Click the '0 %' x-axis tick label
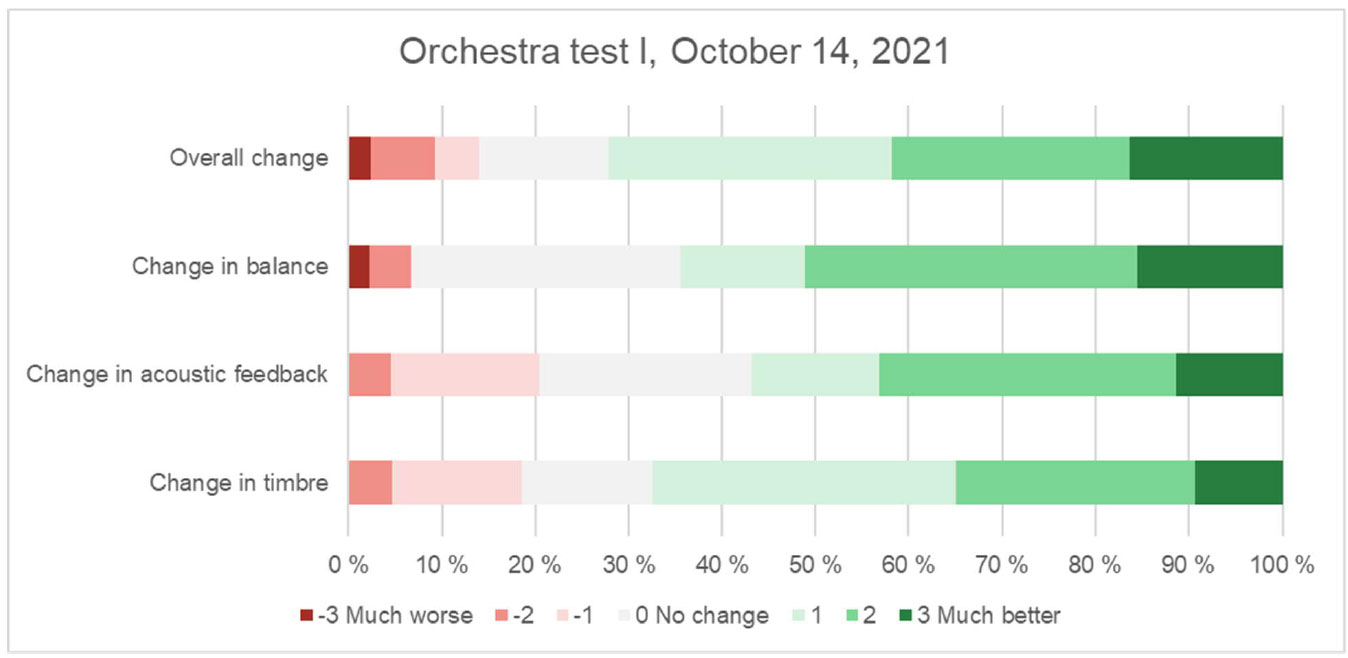 click(348, 564)
